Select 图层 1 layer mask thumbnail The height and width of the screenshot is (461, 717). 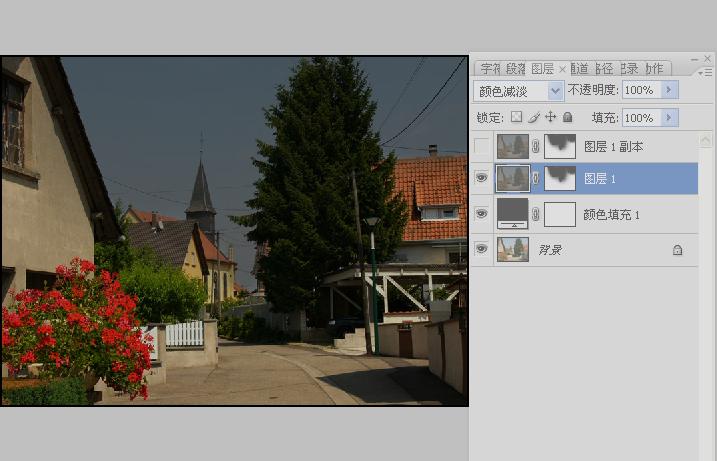click(x=560, y=178)
